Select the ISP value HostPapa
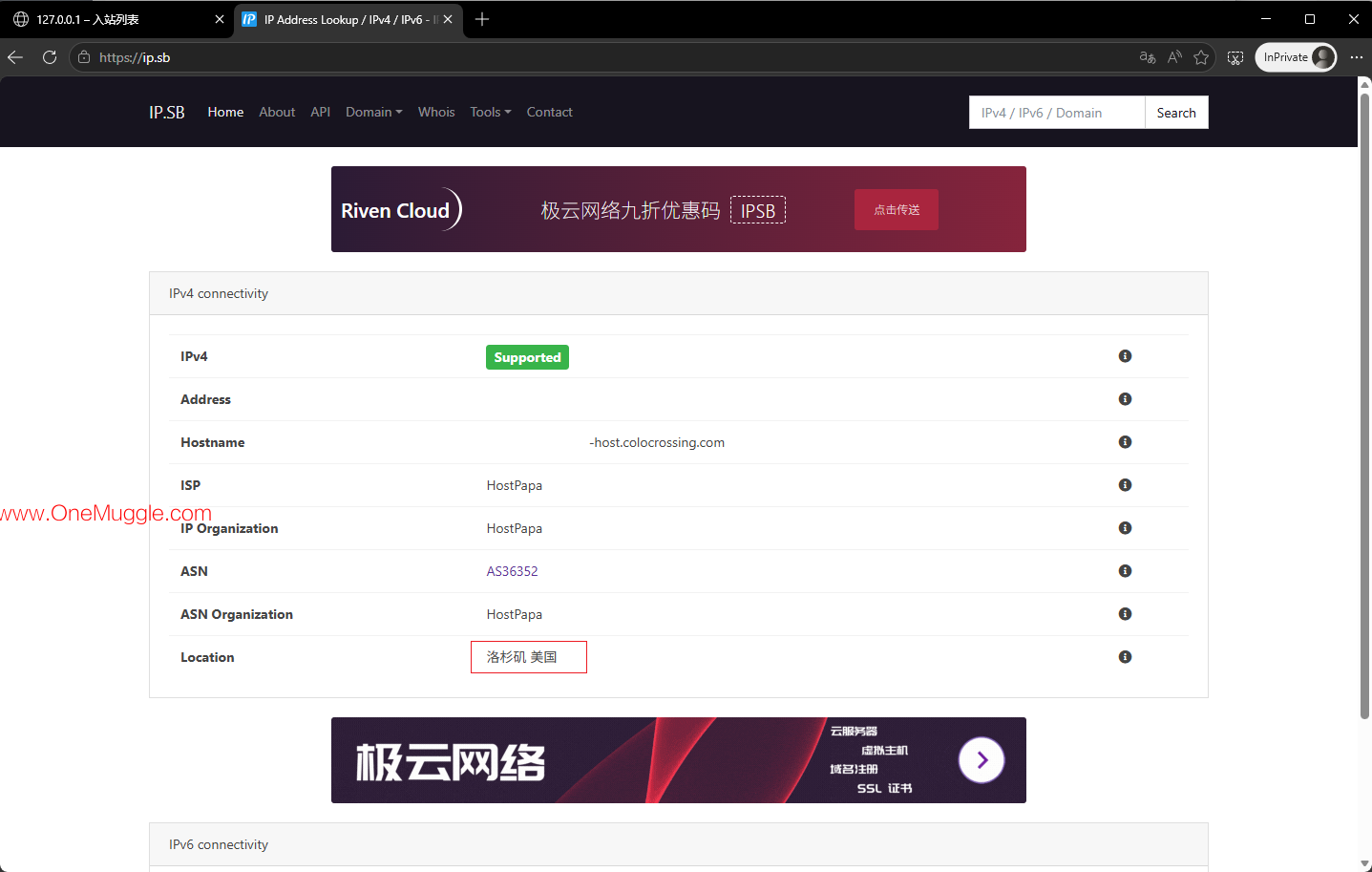The width and height of the screenshot is (1372, 872). (x=515, y=485)
